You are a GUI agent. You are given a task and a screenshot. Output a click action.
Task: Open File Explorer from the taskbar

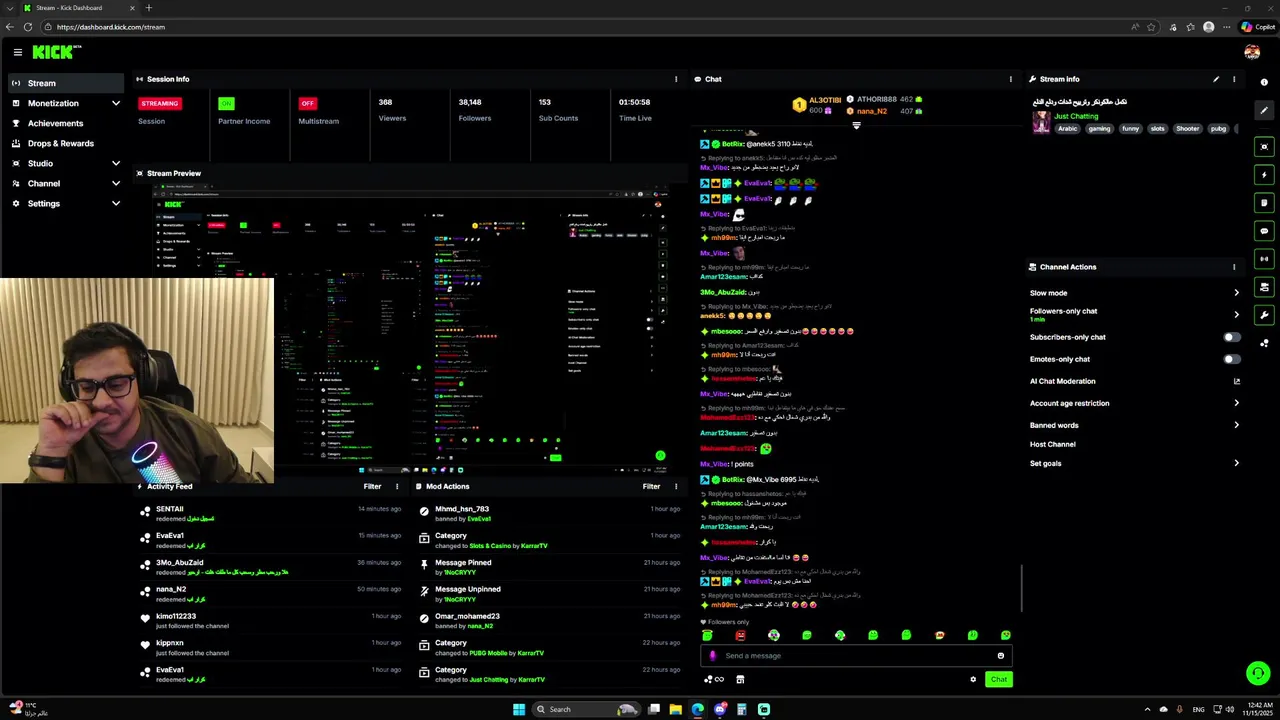coord(675,709)
